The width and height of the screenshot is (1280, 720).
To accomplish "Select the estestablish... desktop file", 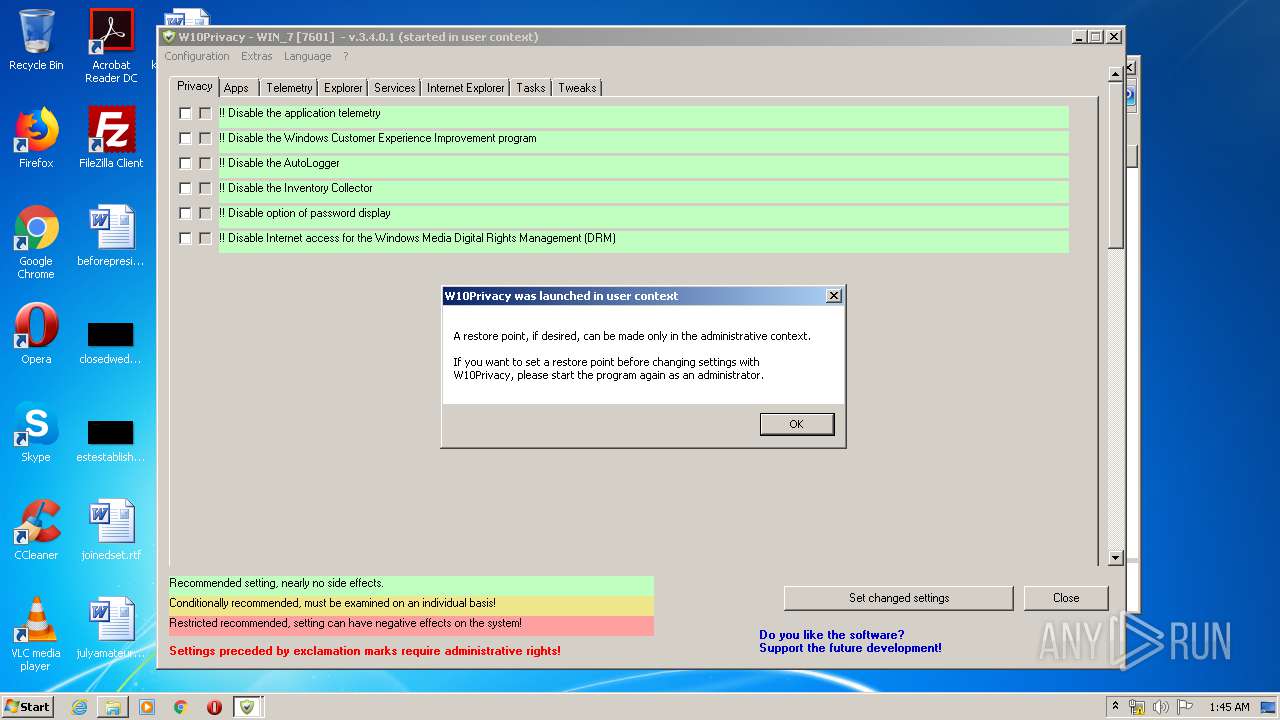I will click(x=111, y=441).
